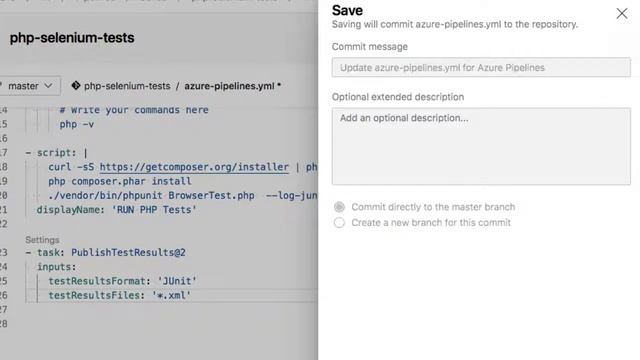Open php-selenium-tests breadcrumb link

pyautogui.click(x=127, y=86)
